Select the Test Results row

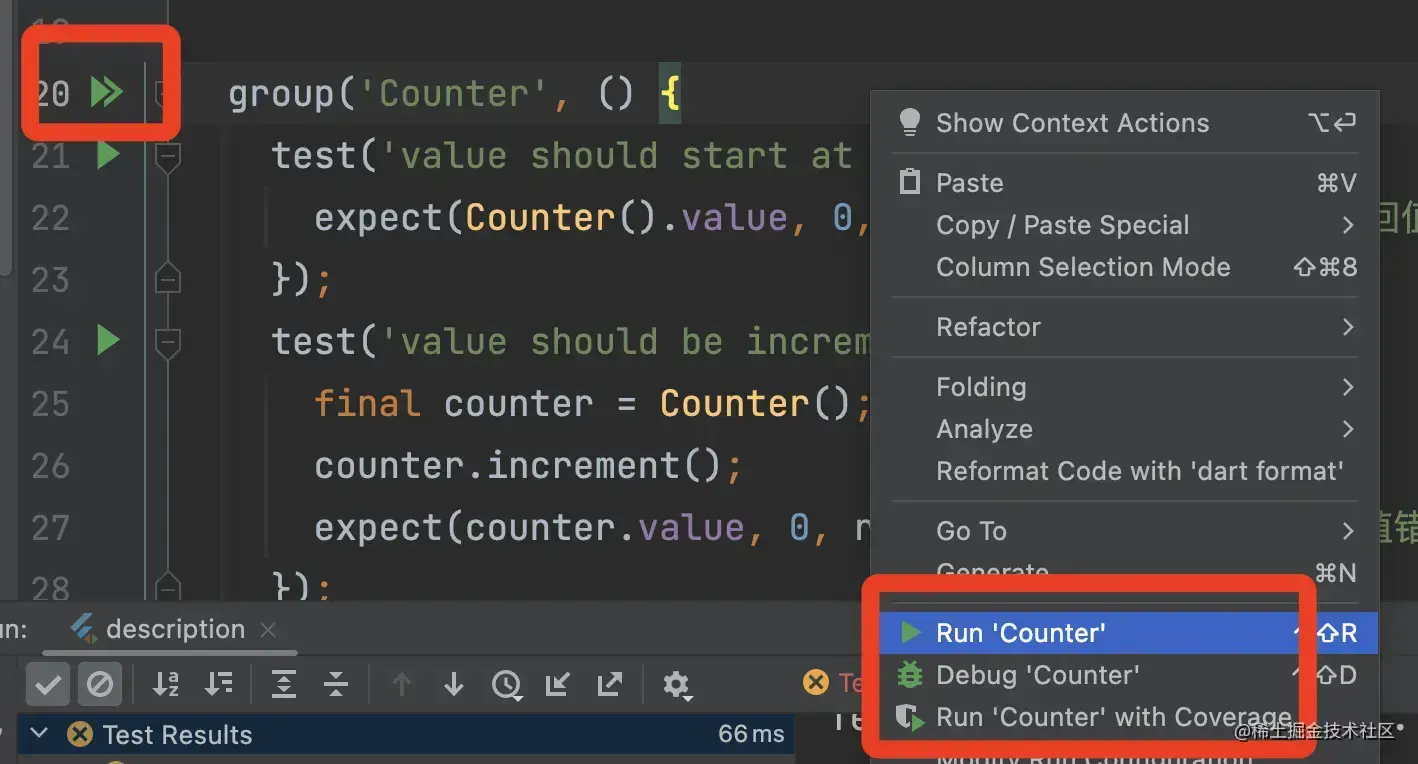tap(404, 734)
